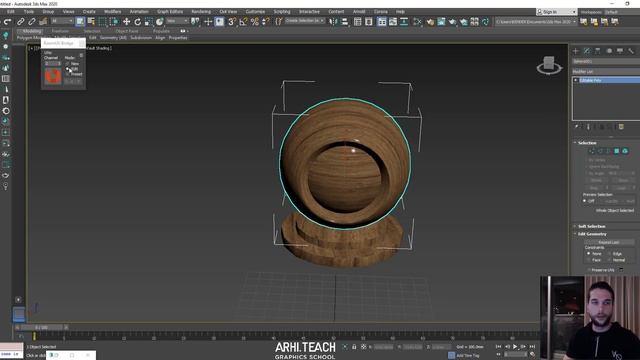Activate the Select and Rotate tool

(x=138, y=22)
